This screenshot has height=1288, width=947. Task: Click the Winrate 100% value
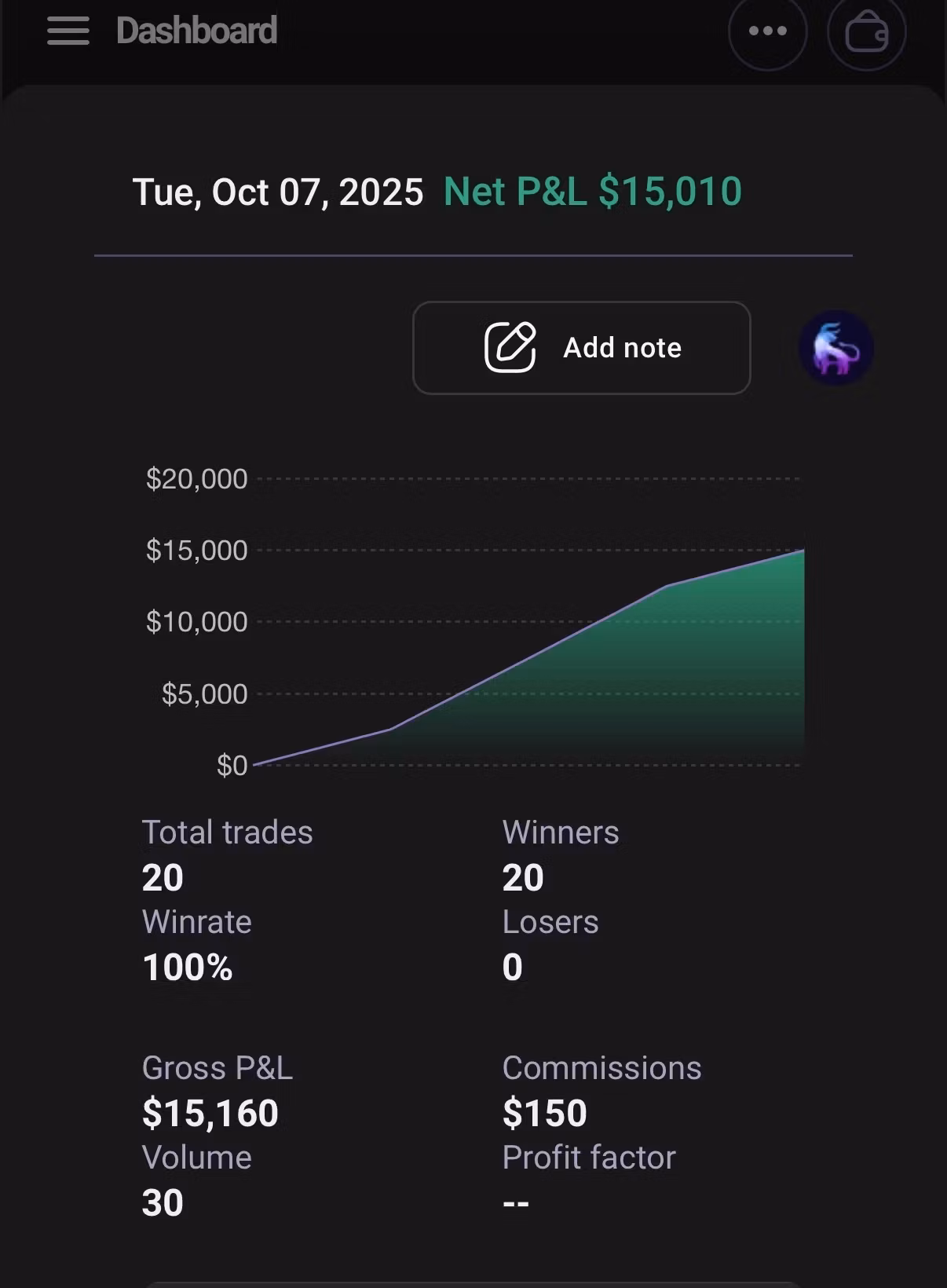(188, 968)
